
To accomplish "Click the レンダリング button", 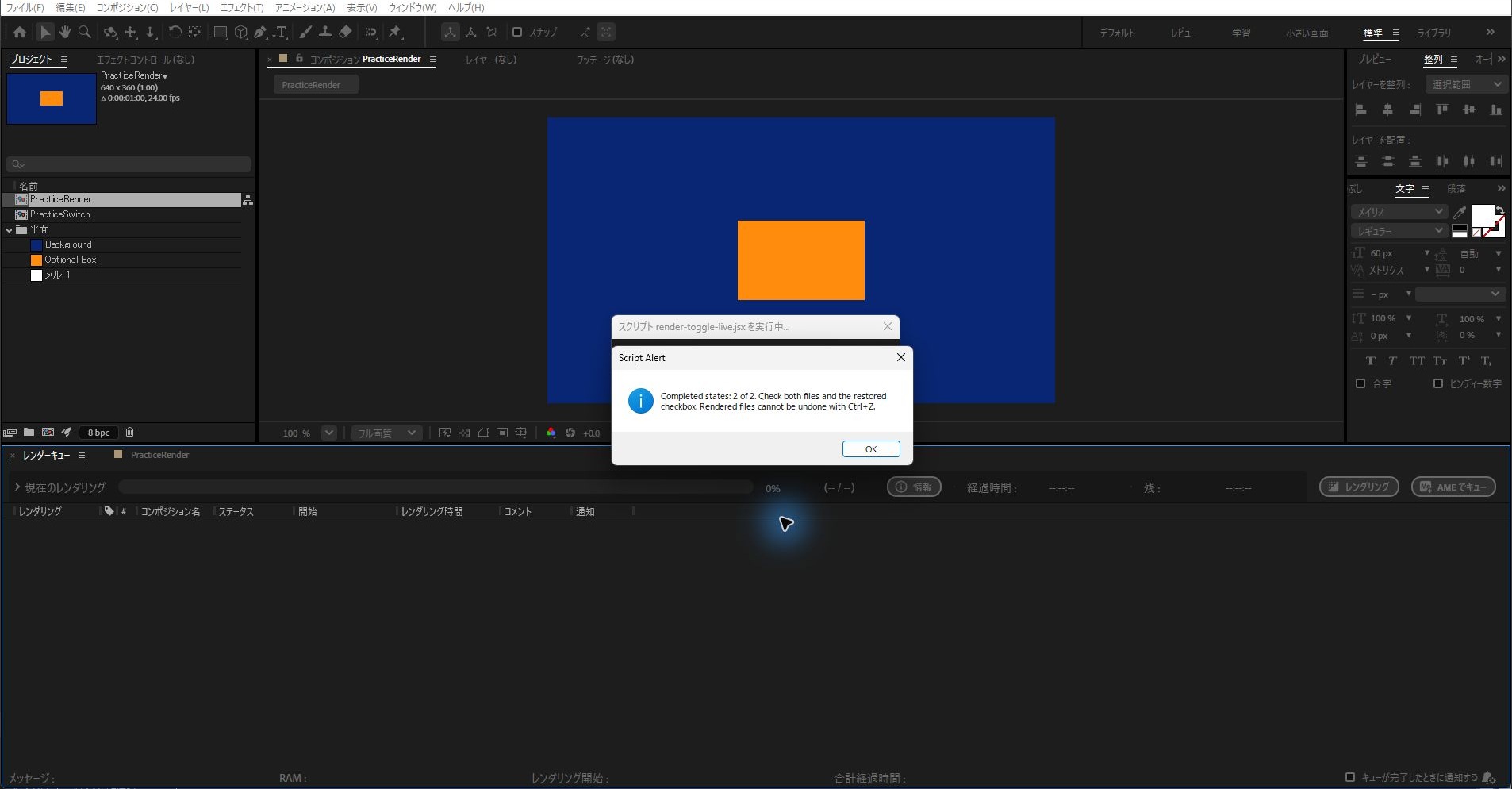I will click(1359, 487).
